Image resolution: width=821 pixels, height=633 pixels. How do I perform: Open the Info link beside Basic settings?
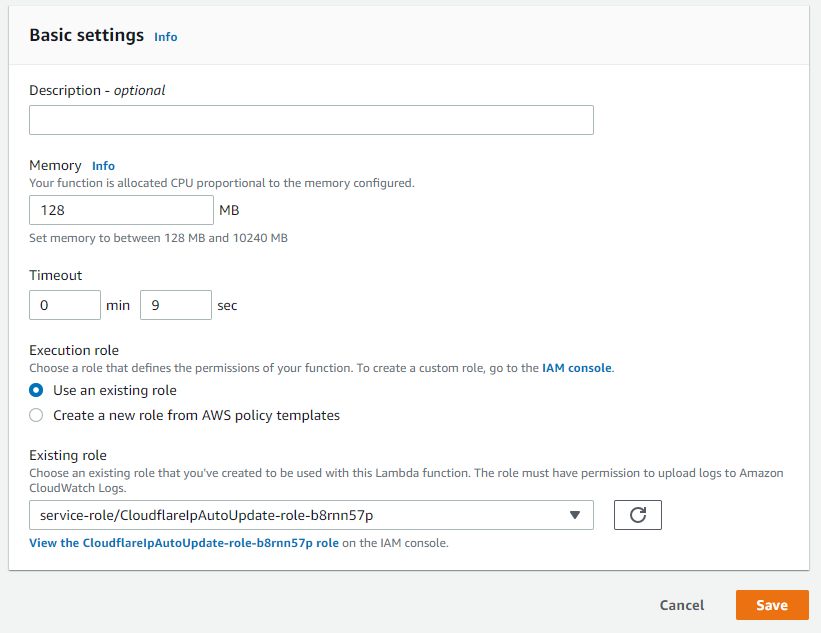point(165,37)
